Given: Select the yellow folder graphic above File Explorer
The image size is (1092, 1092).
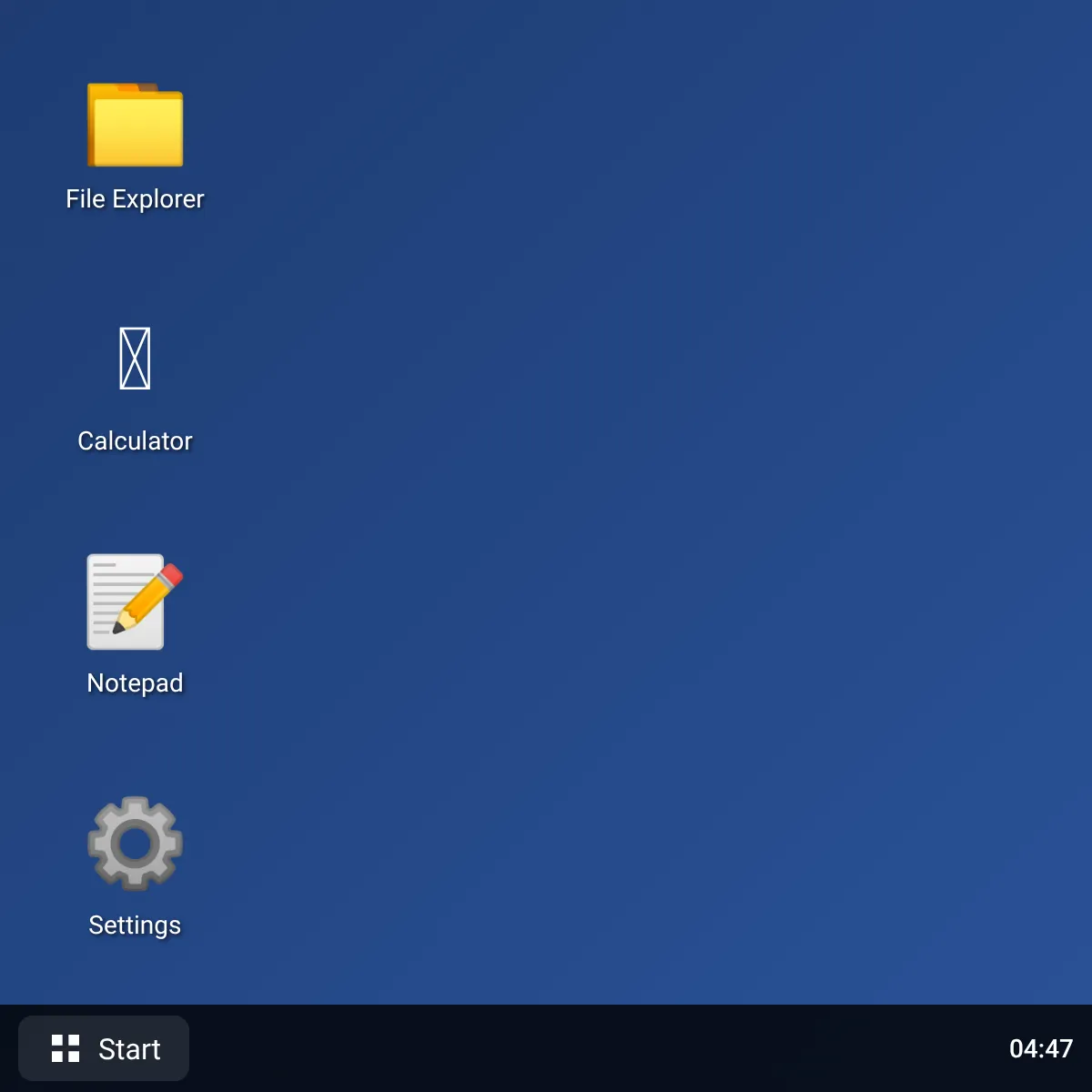Looking at the screenshot, I should [x=135, y=123].
